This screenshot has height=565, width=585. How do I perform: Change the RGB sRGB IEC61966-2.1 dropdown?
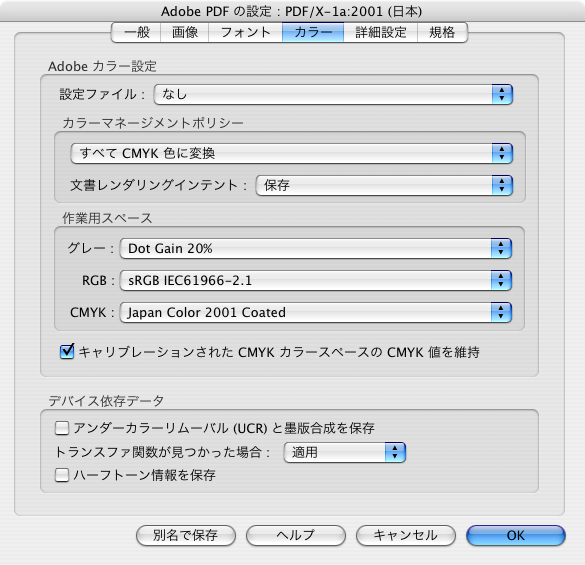[x=316, y=281]
